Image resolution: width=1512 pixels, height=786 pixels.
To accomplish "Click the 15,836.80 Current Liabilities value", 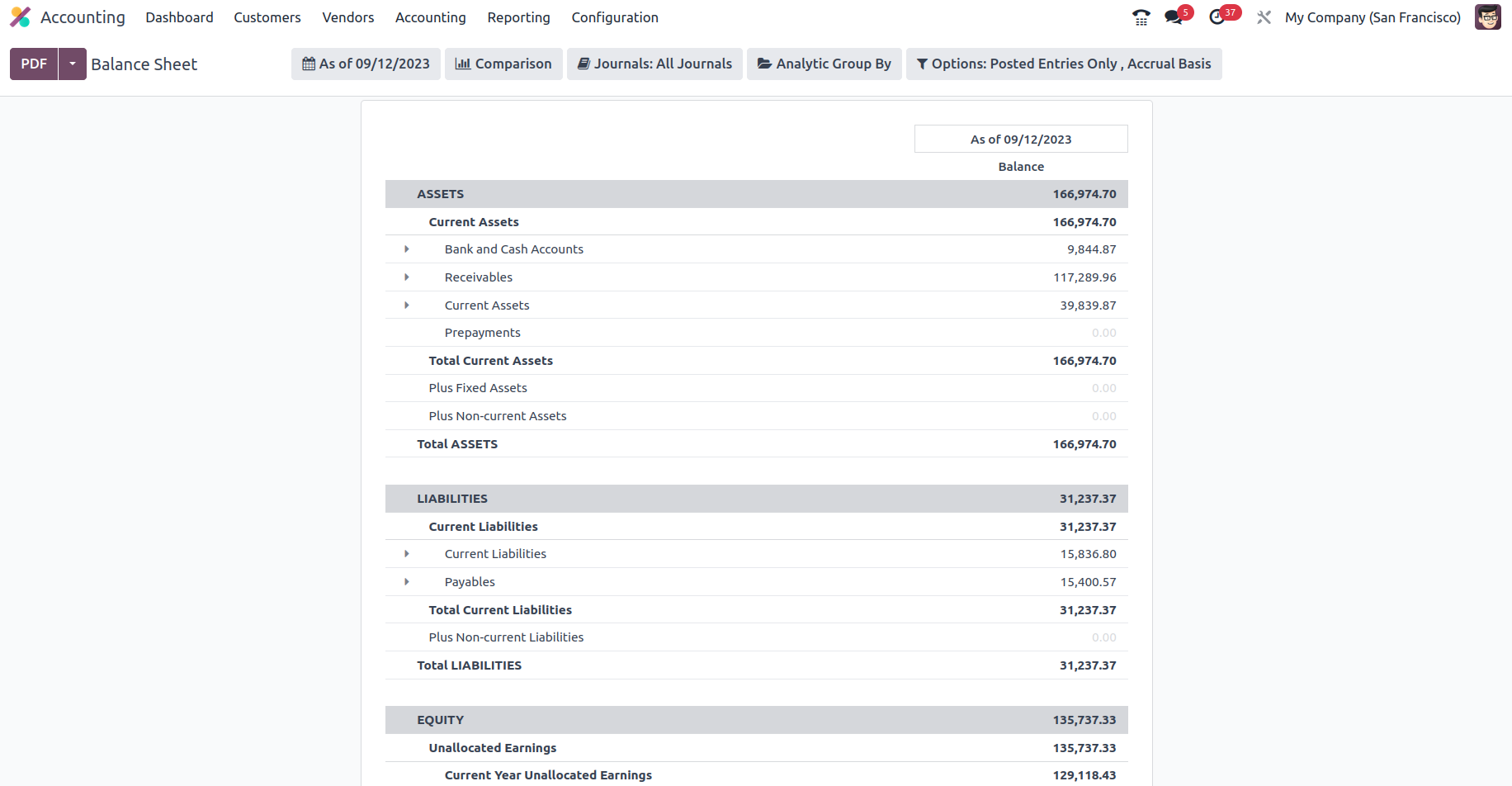I will [1088, 554].
